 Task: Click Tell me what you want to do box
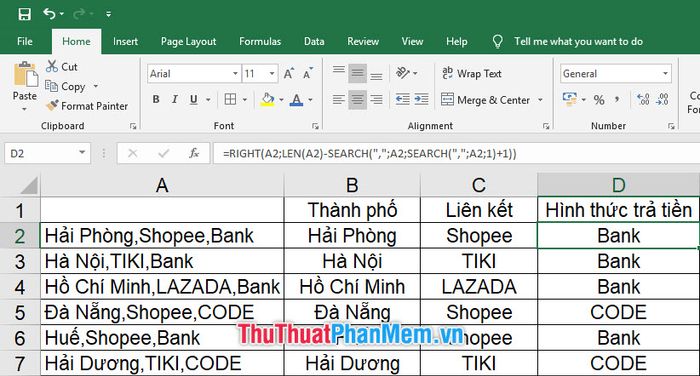pos(578,42)
